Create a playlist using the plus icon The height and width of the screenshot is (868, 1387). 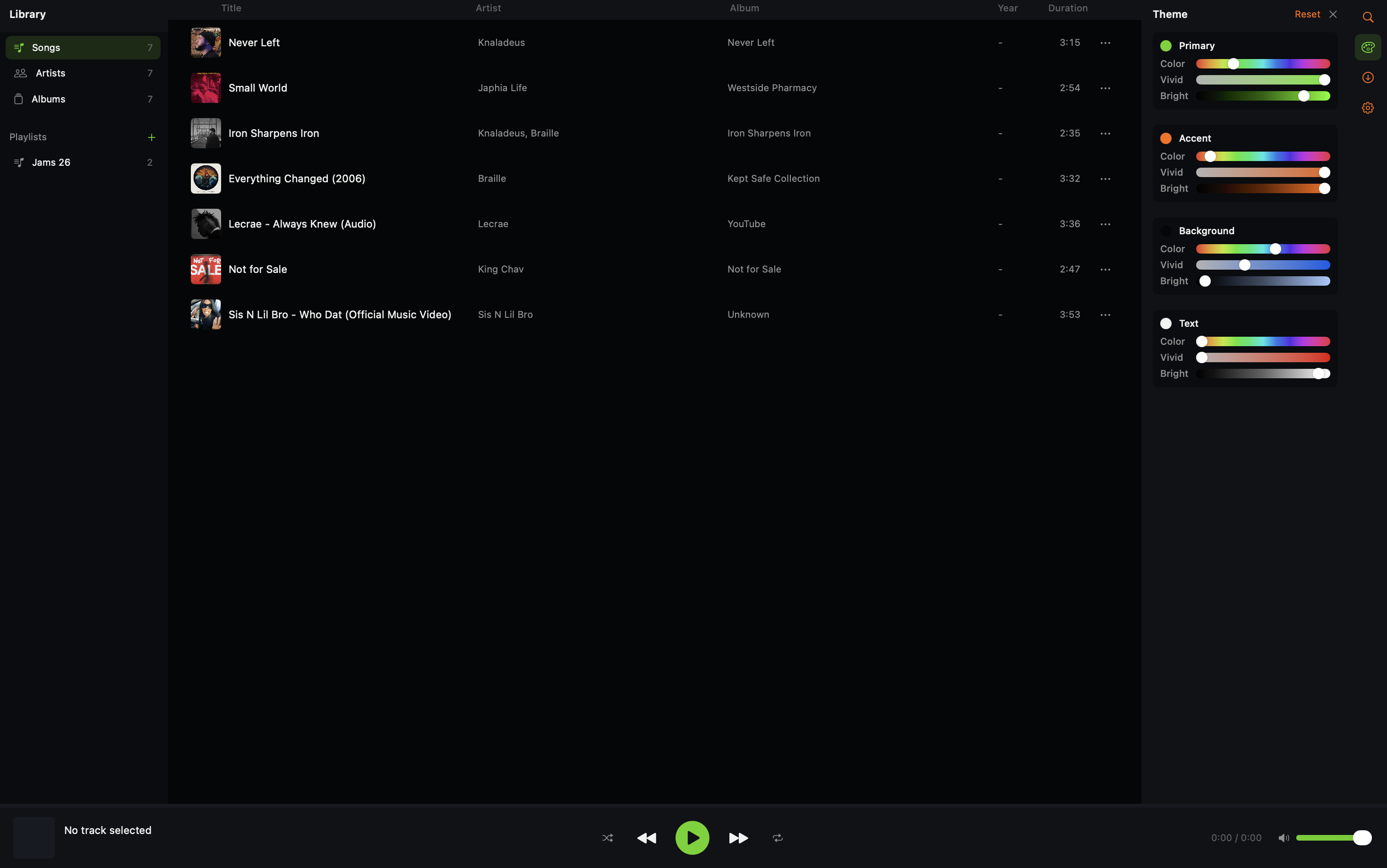pos(152,137)
